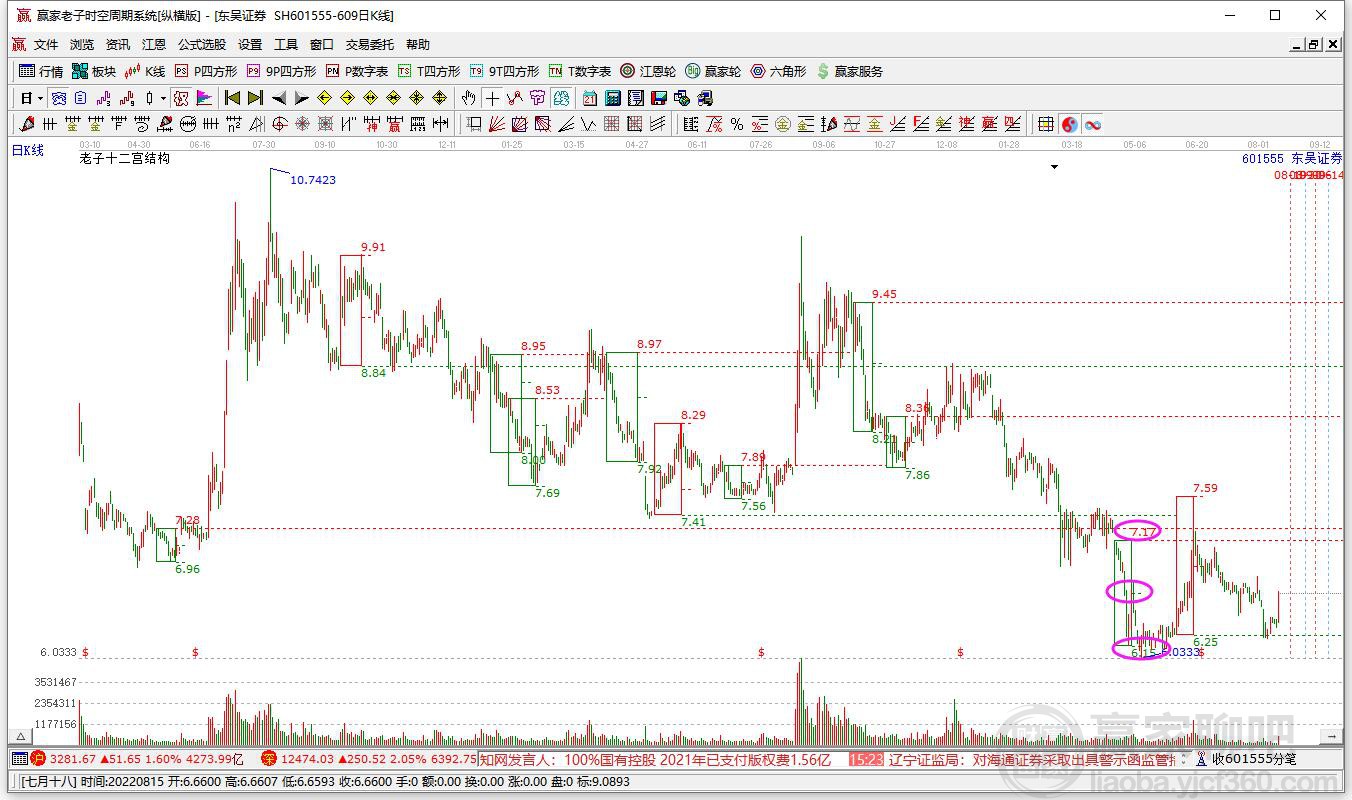Toggle the colored flag indicator button
The width and height of the screenshot is (1352, 800).
point(204,98)
